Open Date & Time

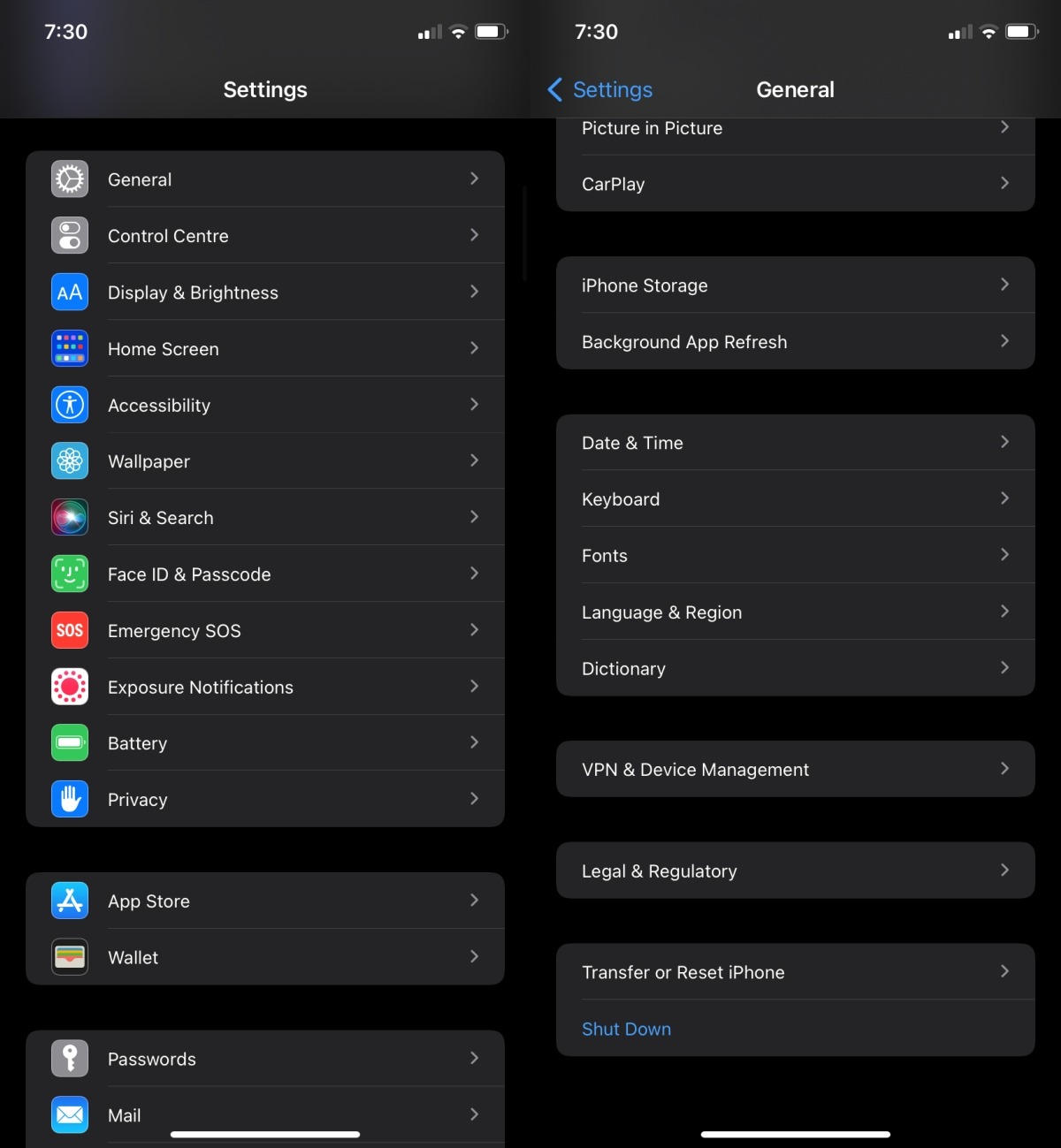tap(796, 442)
